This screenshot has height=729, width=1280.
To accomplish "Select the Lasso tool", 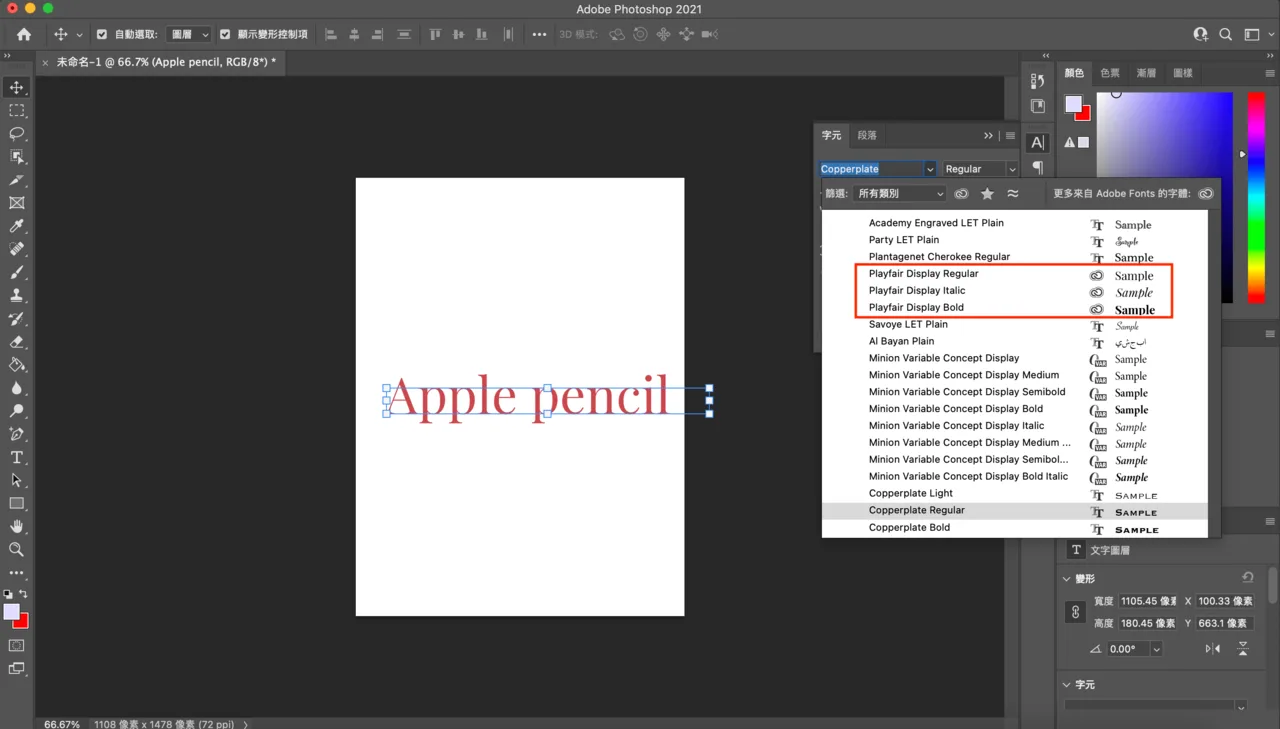I will 17,134.
